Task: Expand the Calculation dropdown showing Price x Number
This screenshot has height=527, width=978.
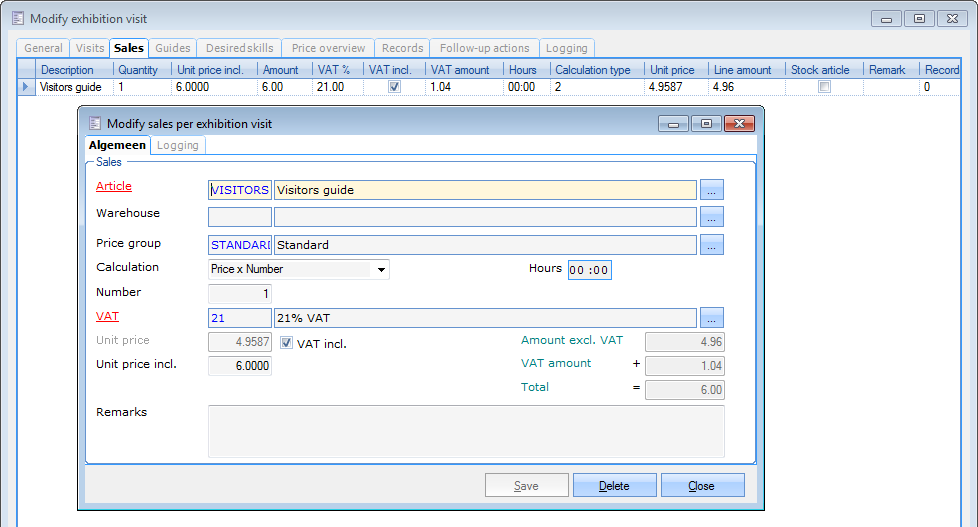Action: coord(381,269)
